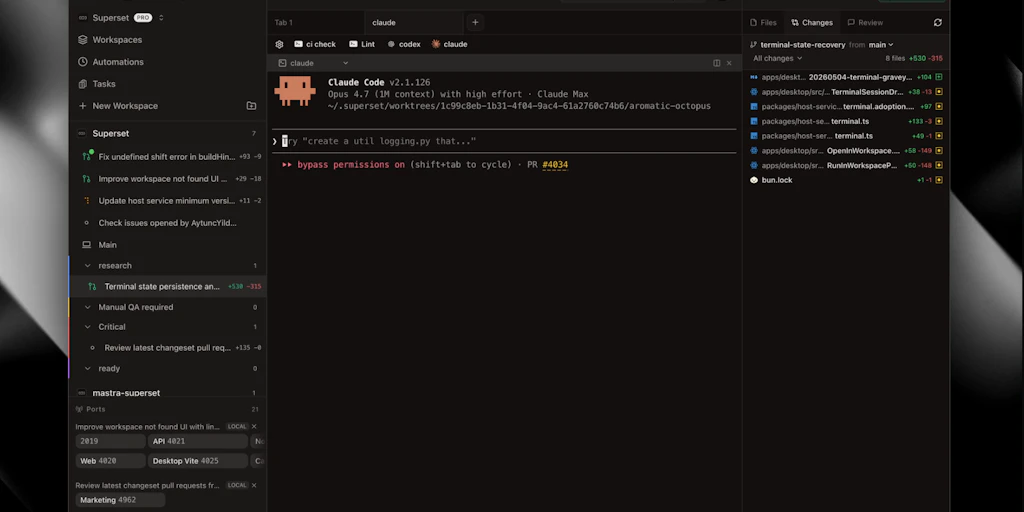Launch the codex preset
Image resolution: width=1024 pixels, height=512 pixels.
click(x=404, y=44)
